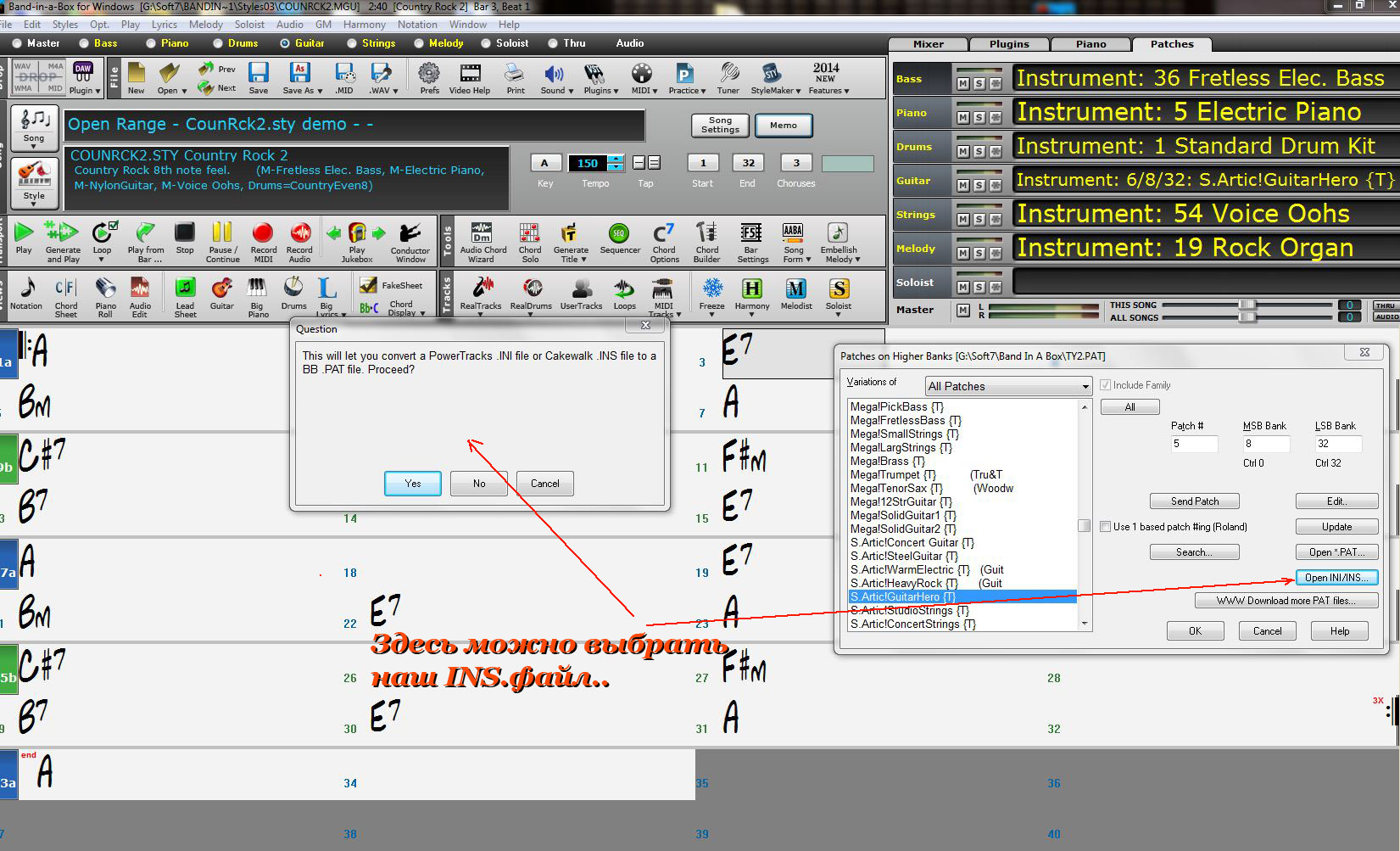Click the tempo stepper up arrow

pyautogui.click(x=616, y=159)
